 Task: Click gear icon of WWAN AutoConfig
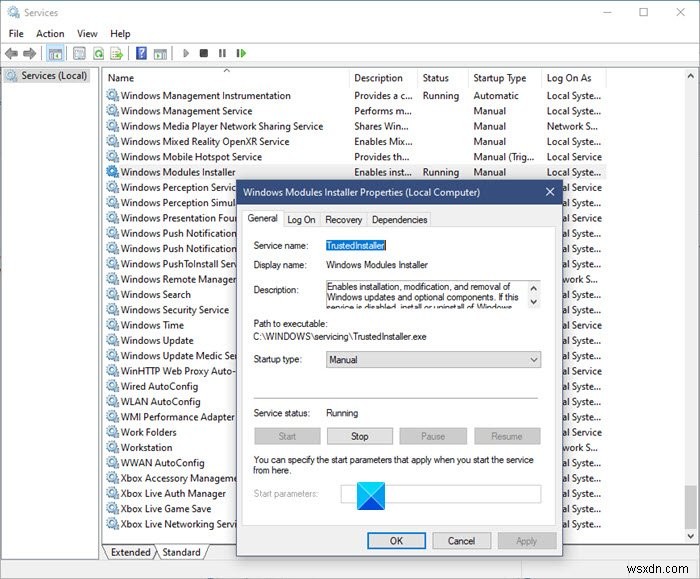[112, 462]
